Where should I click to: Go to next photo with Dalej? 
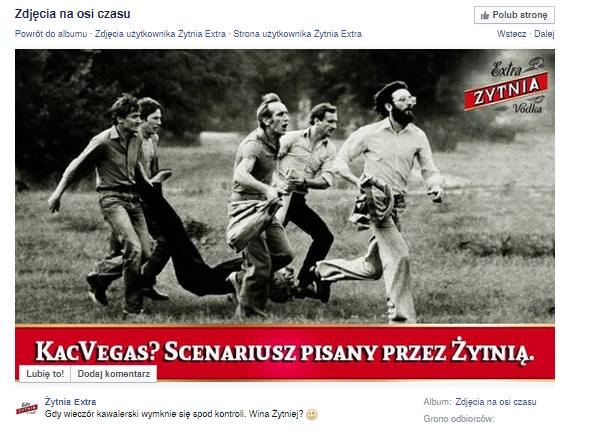544,34
